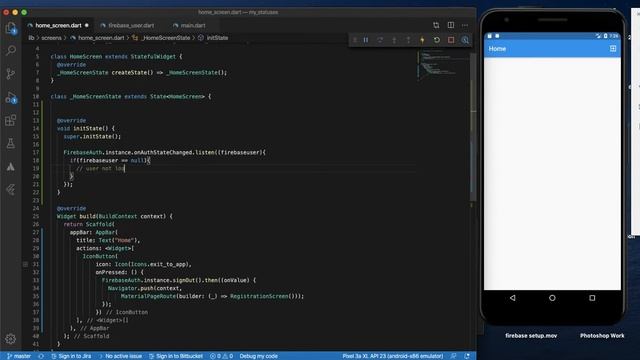Open the Testing flask view
Image resolution: width=640 pixels, height=360 pixels.
pyautogui.click(x=11, y=143)
